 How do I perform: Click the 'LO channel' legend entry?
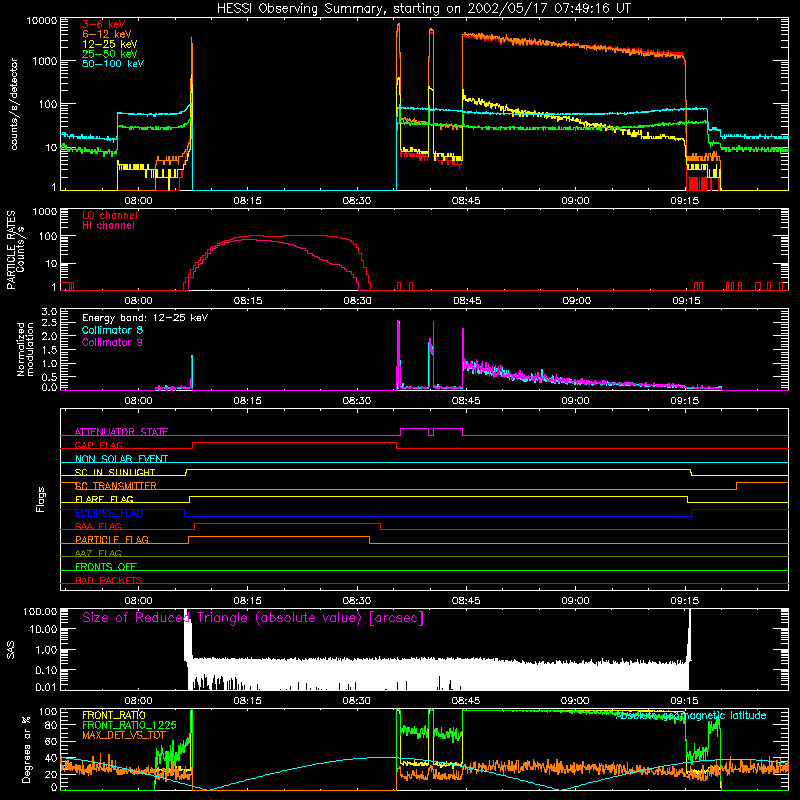point(110,215)
